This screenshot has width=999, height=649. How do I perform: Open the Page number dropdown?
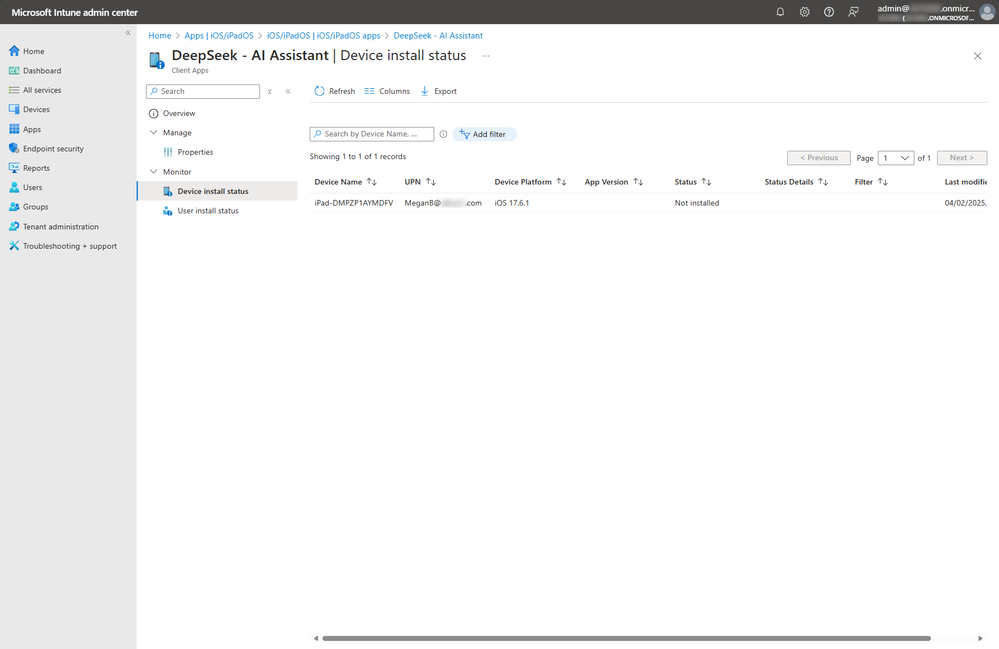[x=896, y=158]
